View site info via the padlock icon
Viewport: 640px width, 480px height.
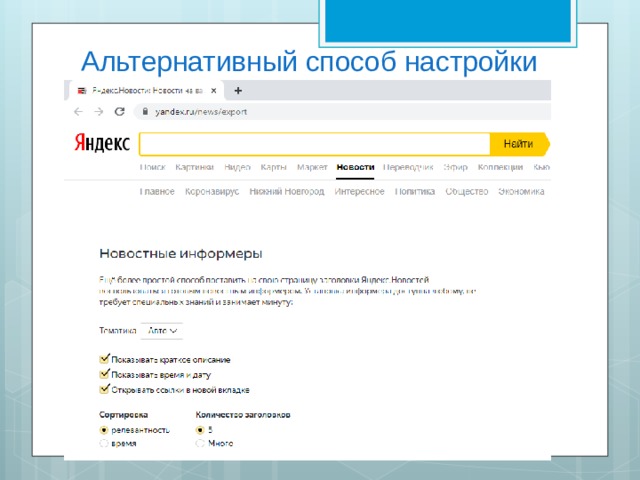click(145, 111)
